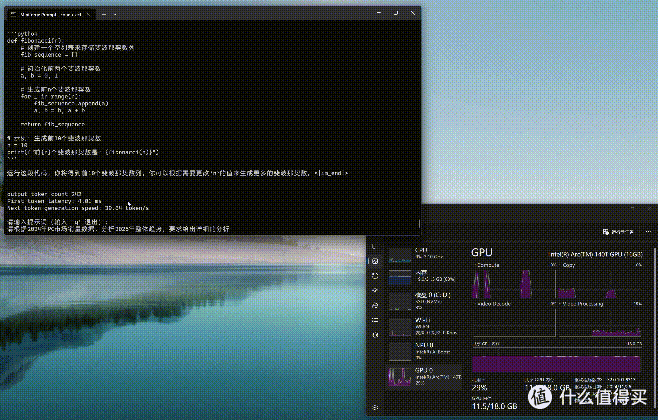Open the more options ellipsis in Task Manager
The image size is (658, 420).
click(648, 232)
